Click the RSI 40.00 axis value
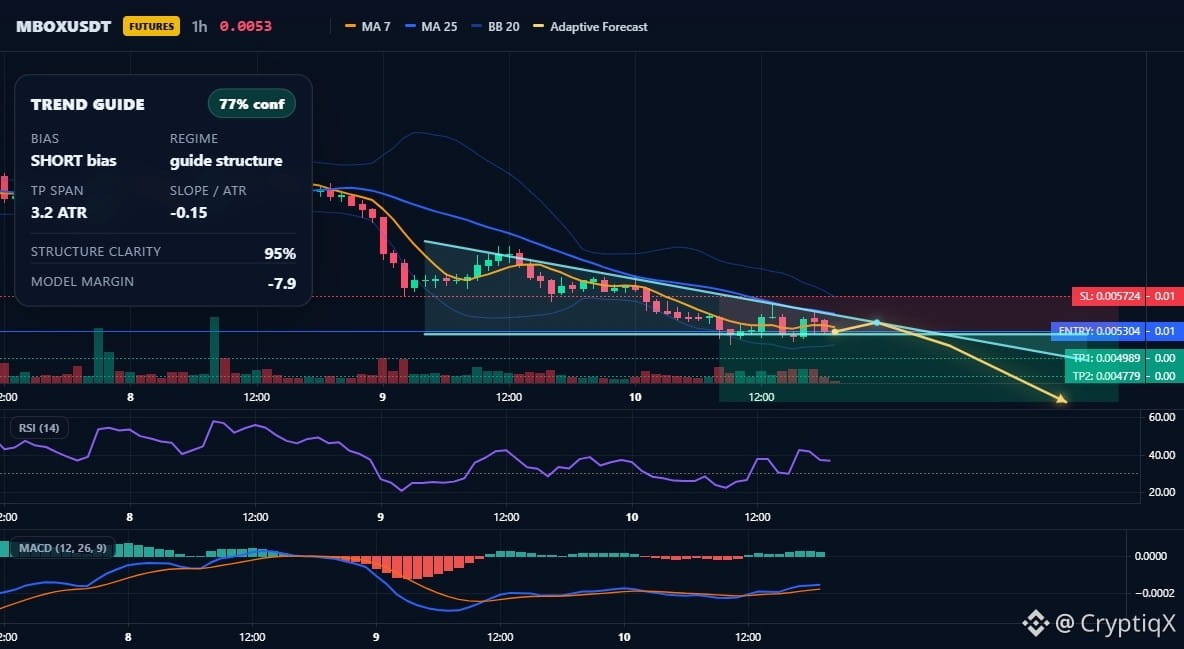 click(x=1161, y=455)
